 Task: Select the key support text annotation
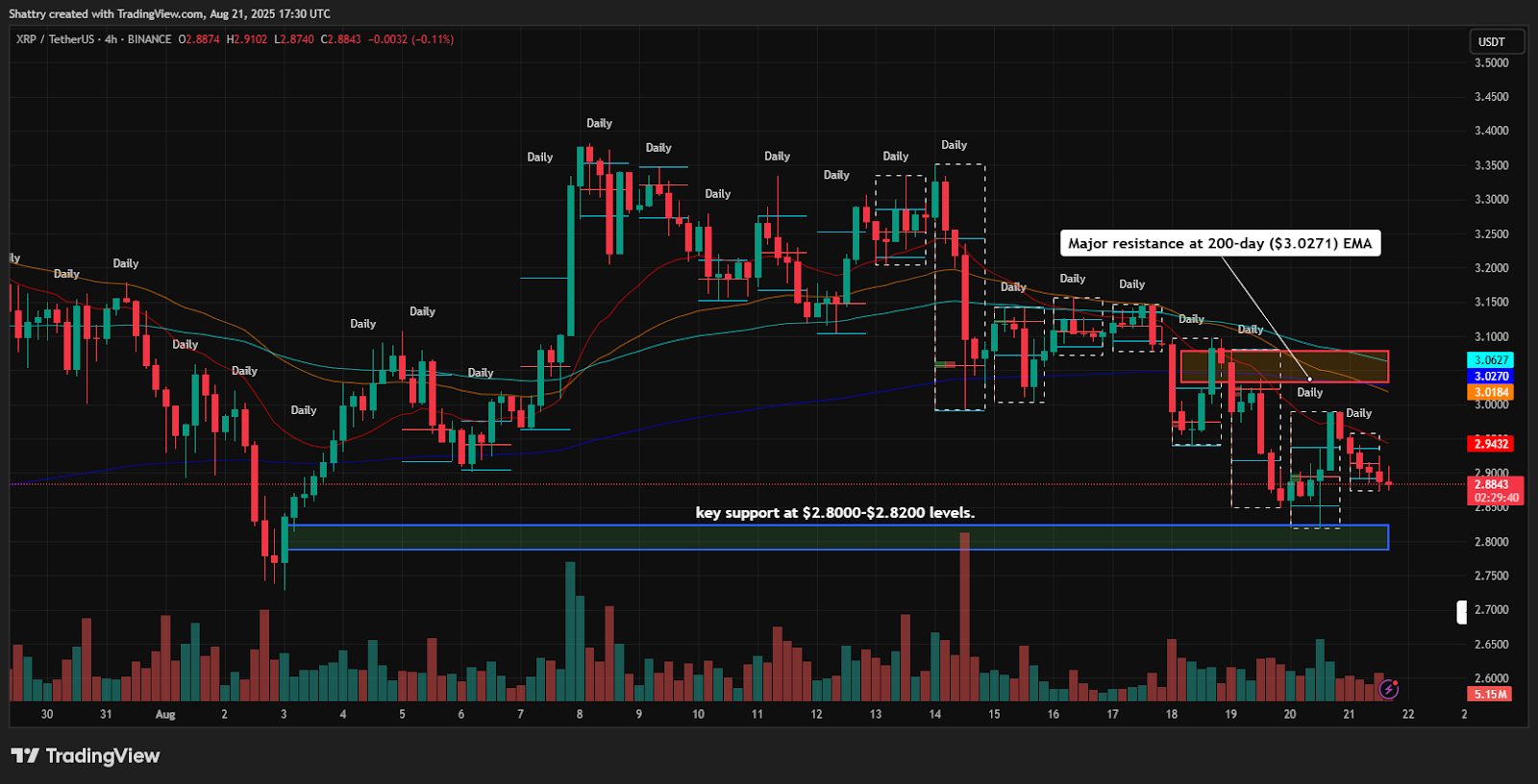pos(834,513)
